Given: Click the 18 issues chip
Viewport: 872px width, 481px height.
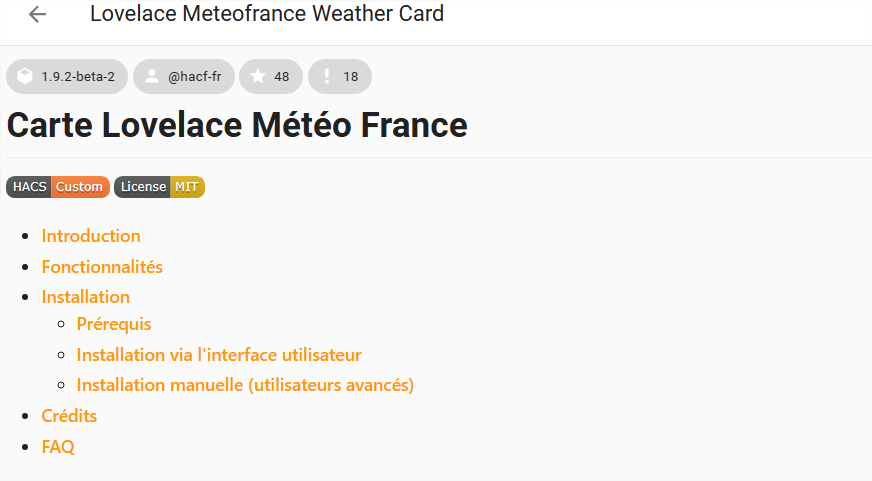Looking at the screenshot, I should (x=340, y=76).
